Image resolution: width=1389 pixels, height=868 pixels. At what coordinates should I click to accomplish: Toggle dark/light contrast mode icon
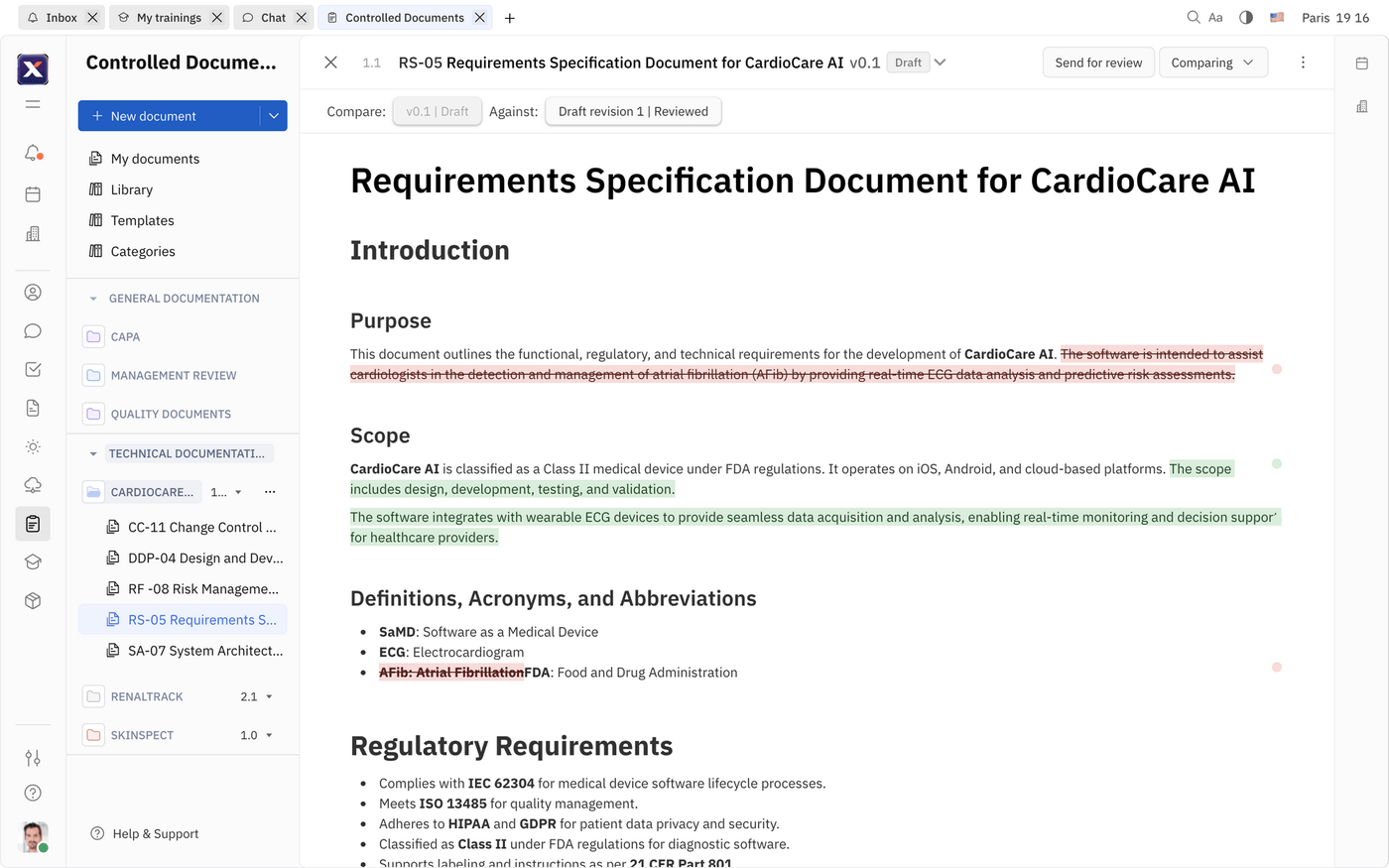(1246, 18)
